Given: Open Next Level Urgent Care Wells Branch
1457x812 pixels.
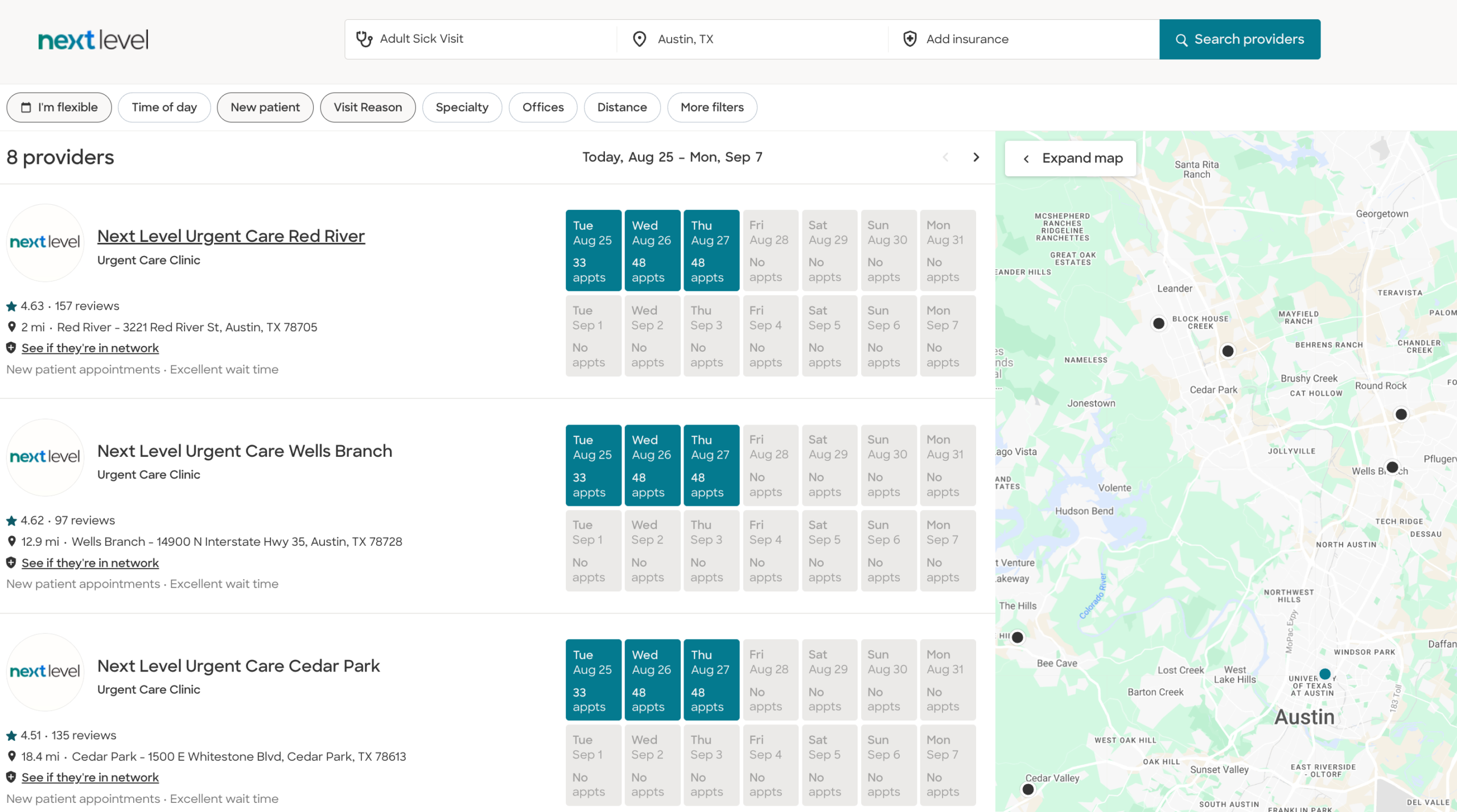Looking at the screenshot, I should coord(245,451).
